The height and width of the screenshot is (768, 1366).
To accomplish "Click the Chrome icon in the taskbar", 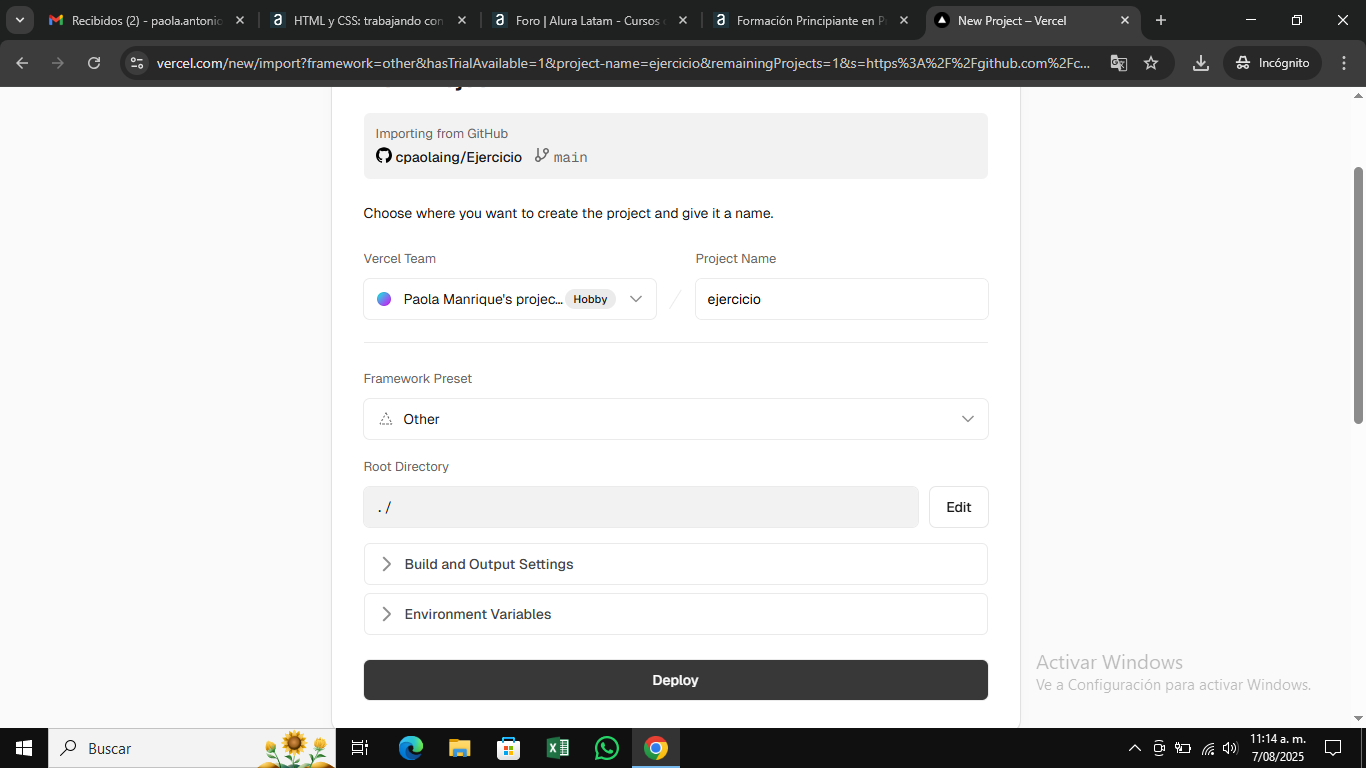I will click(656, 748).
